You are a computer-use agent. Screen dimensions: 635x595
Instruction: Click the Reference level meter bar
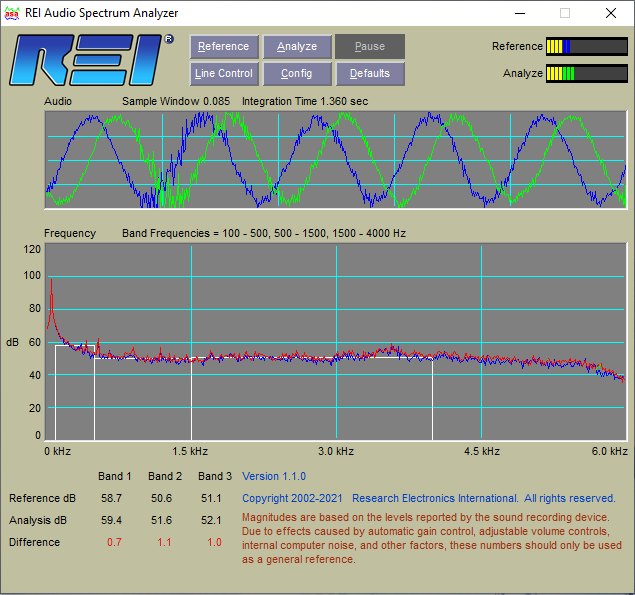click(587, 47)
